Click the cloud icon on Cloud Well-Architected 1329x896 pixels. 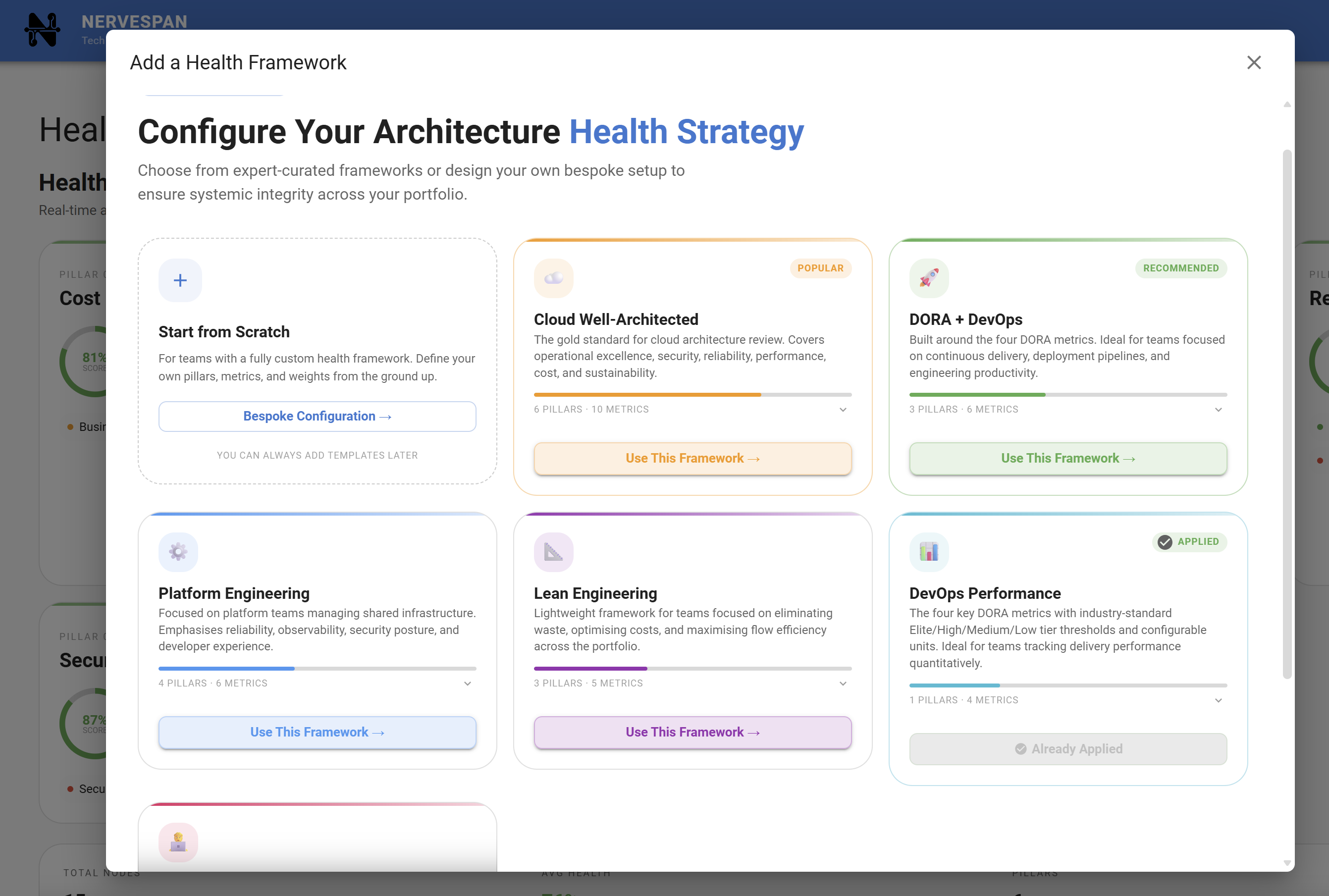tap(554, 278)
